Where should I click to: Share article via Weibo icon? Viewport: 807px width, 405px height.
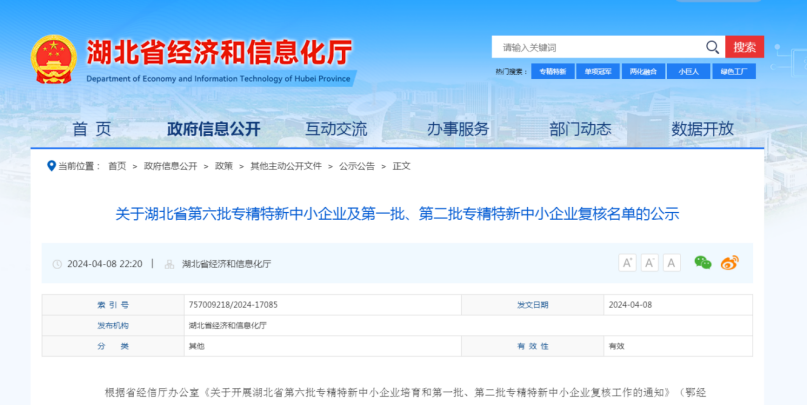tap(729, 263)
